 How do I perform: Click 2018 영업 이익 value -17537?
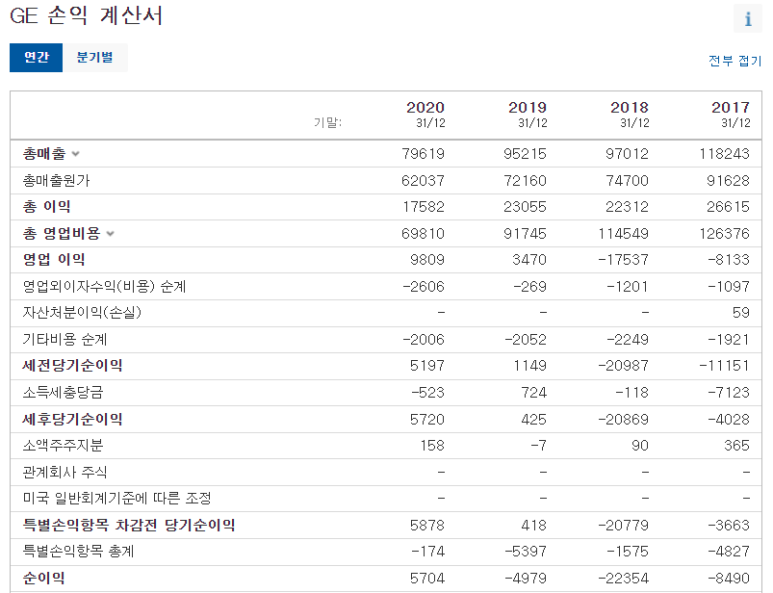(x=624, y=259)
